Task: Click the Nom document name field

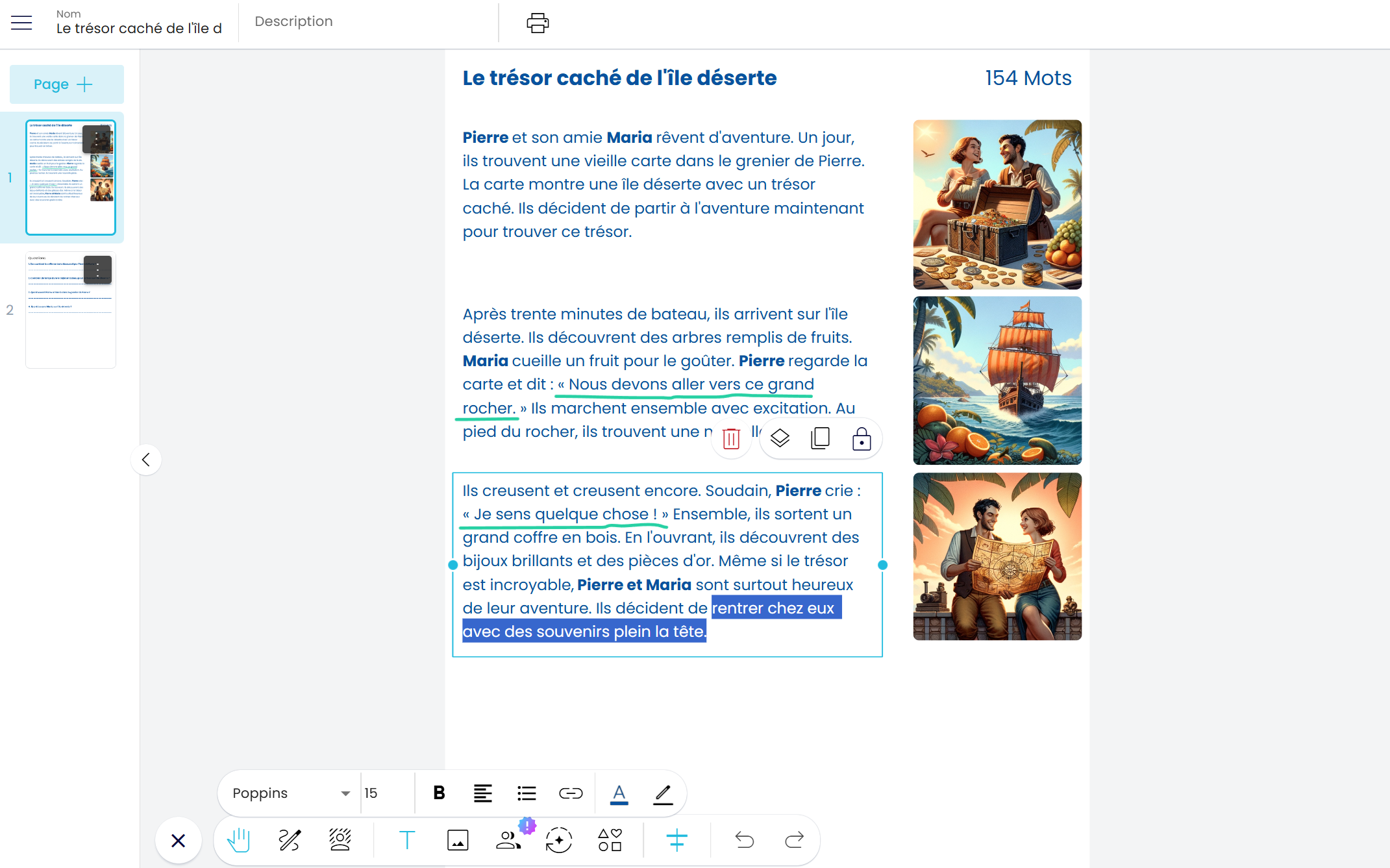Action: [140, 23]
